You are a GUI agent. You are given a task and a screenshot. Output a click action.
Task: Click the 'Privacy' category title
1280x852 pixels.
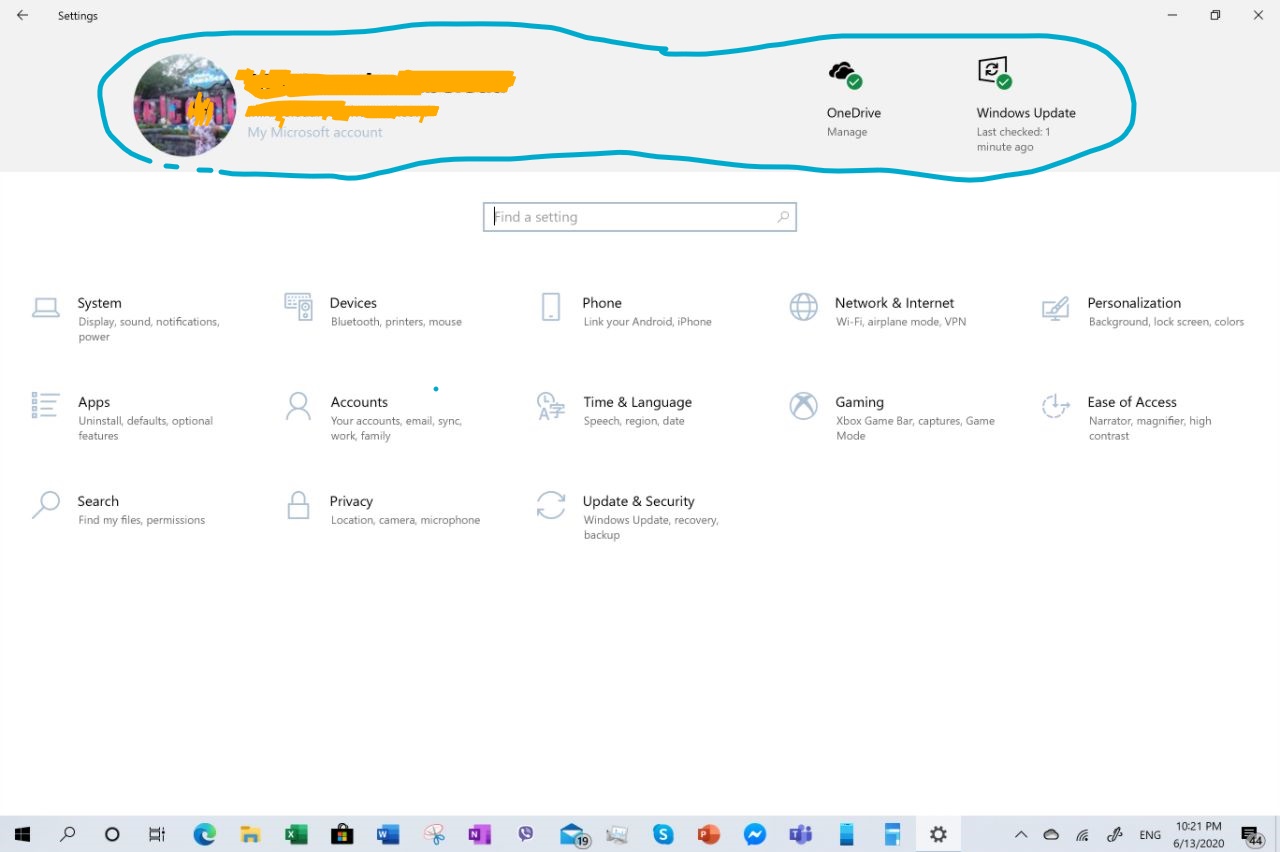pyautogui.click(x=351, y=501)
